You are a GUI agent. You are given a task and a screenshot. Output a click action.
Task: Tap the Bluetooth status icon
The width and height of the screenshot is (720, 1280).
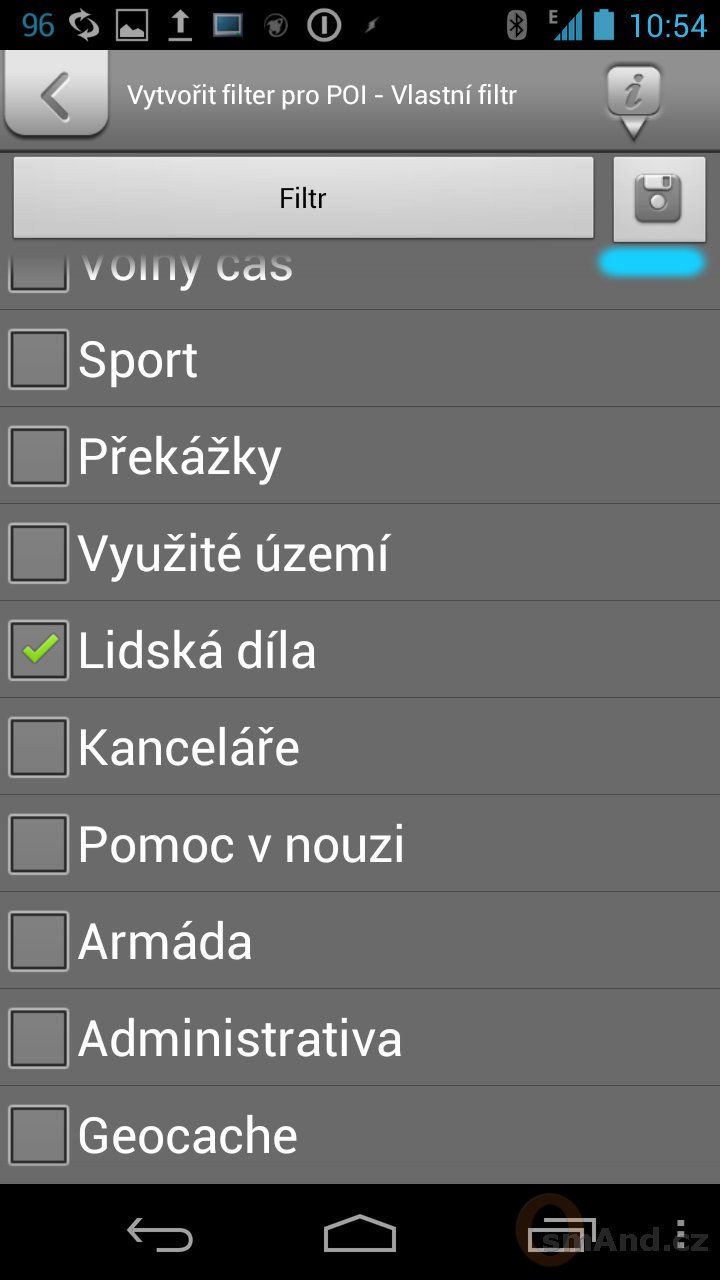point(517,25)
